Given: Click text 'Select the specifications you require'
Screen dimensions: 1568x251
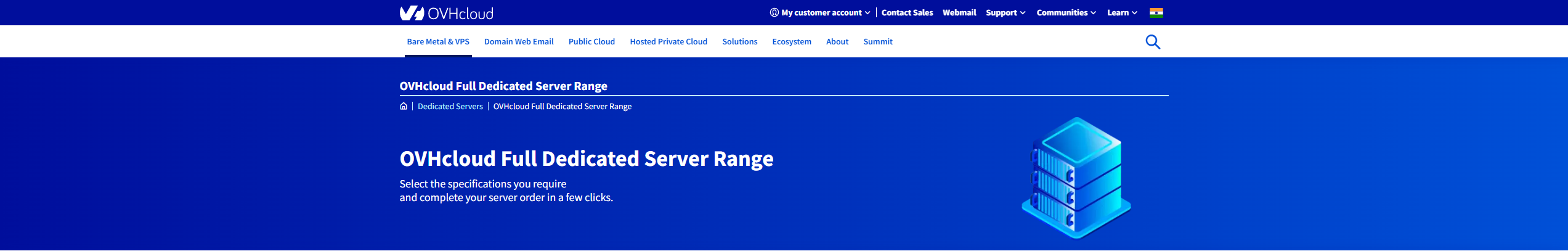Looking at the screenshot, I should pos(483,184).
